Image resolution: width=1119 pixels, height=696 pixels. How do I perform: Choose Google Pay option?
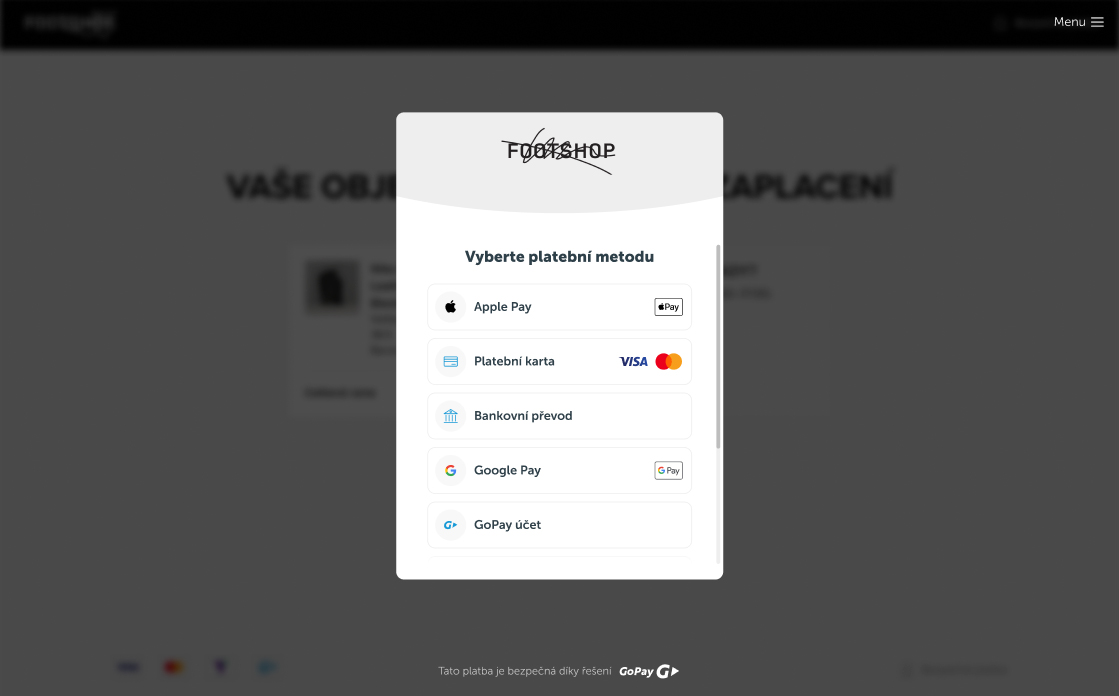(560, 470)
